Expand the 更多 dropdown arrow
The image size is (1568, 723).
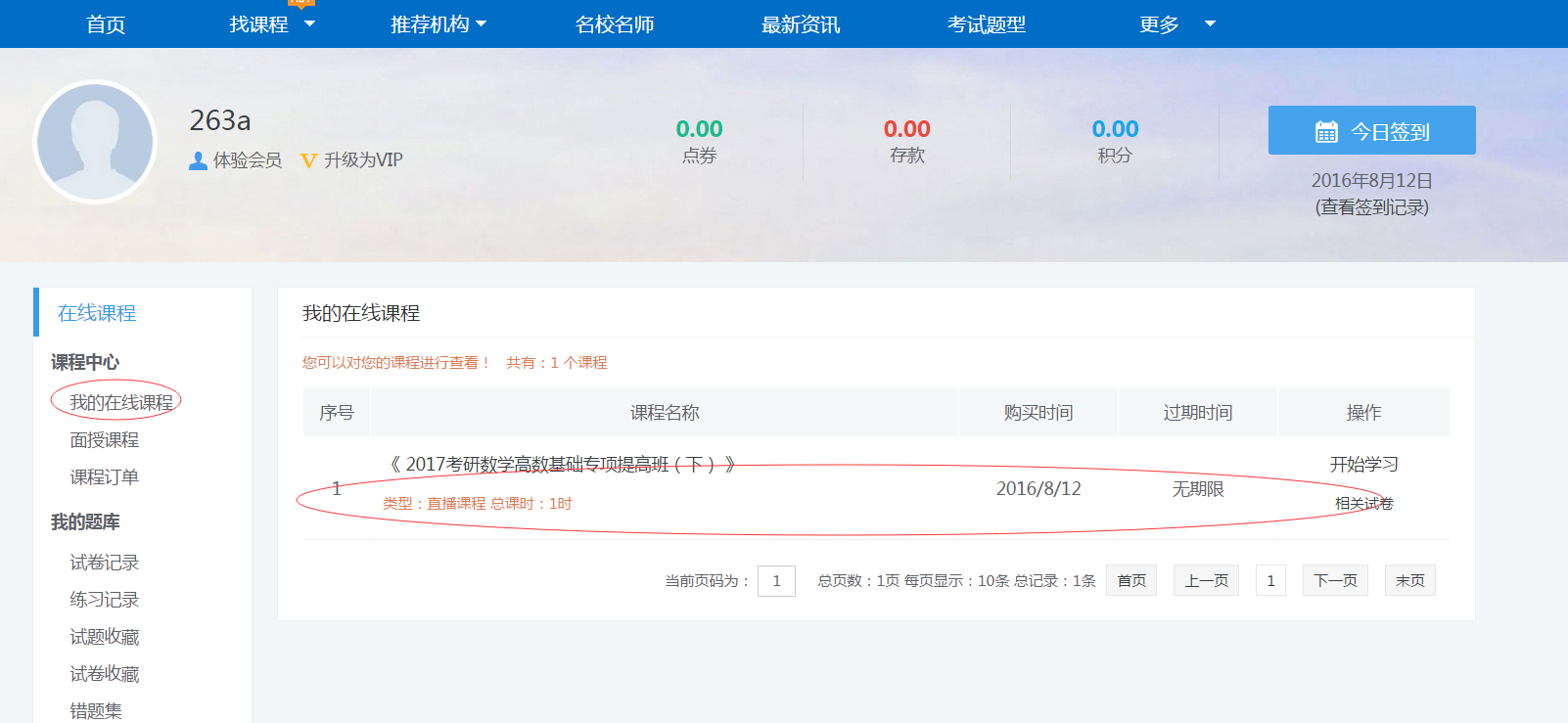pos(1210,23)
